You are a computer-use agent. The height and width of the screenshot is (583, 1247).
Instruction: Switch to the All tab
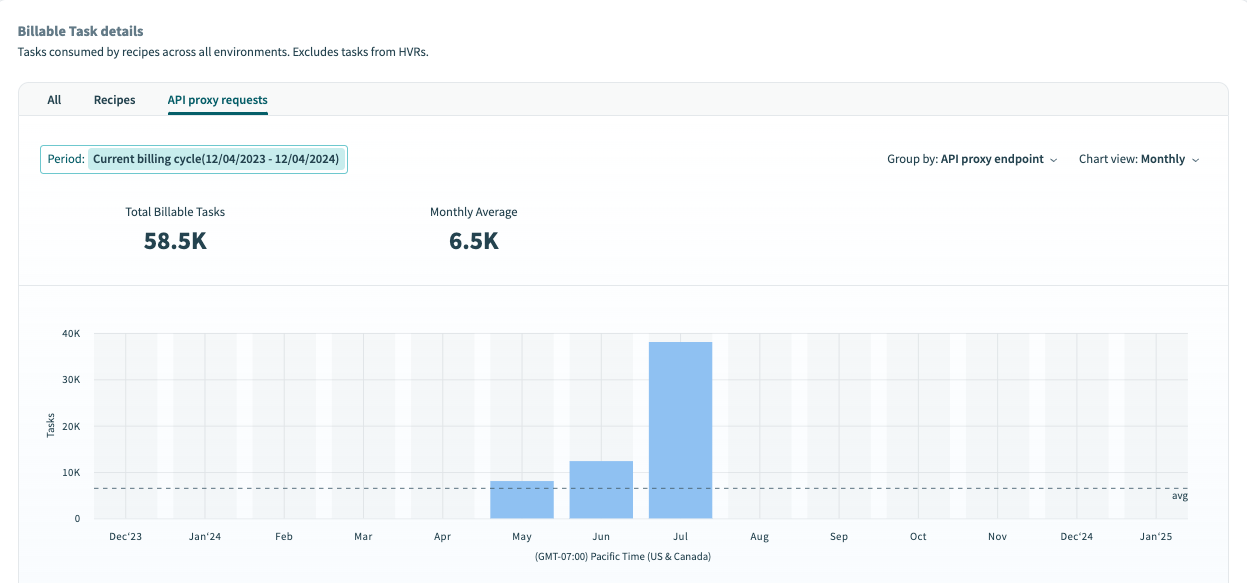click(x=54, y=99)
